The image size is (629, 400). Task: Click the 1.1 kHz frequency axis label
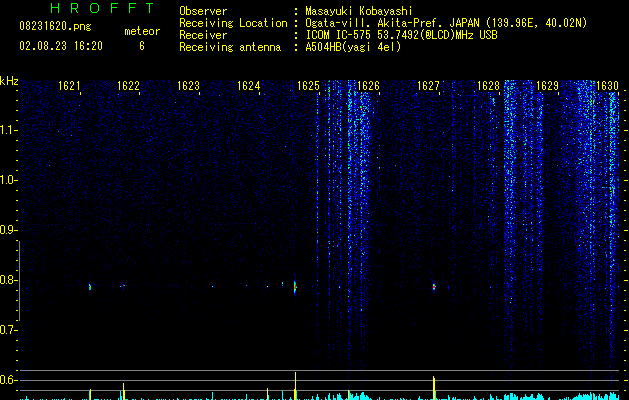(8, 130)
